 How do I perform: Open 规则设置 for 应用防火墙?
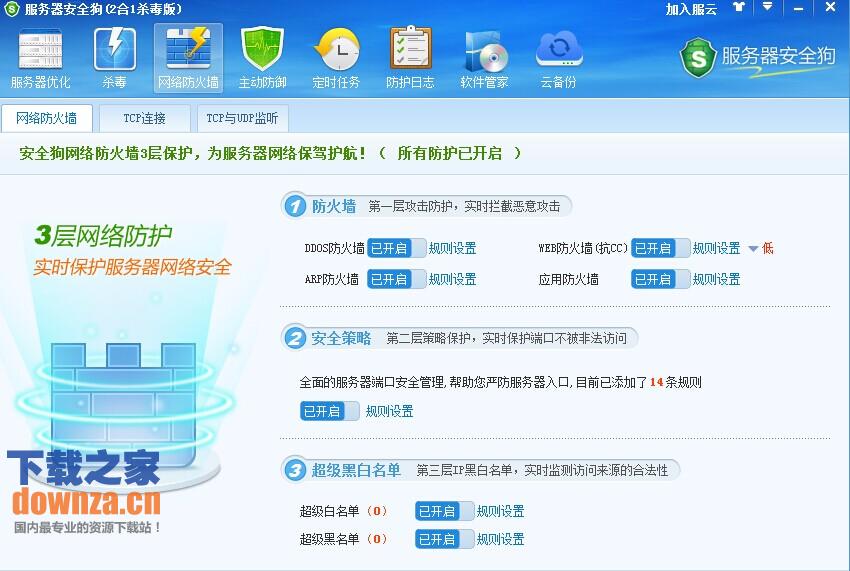click(716, 279)
